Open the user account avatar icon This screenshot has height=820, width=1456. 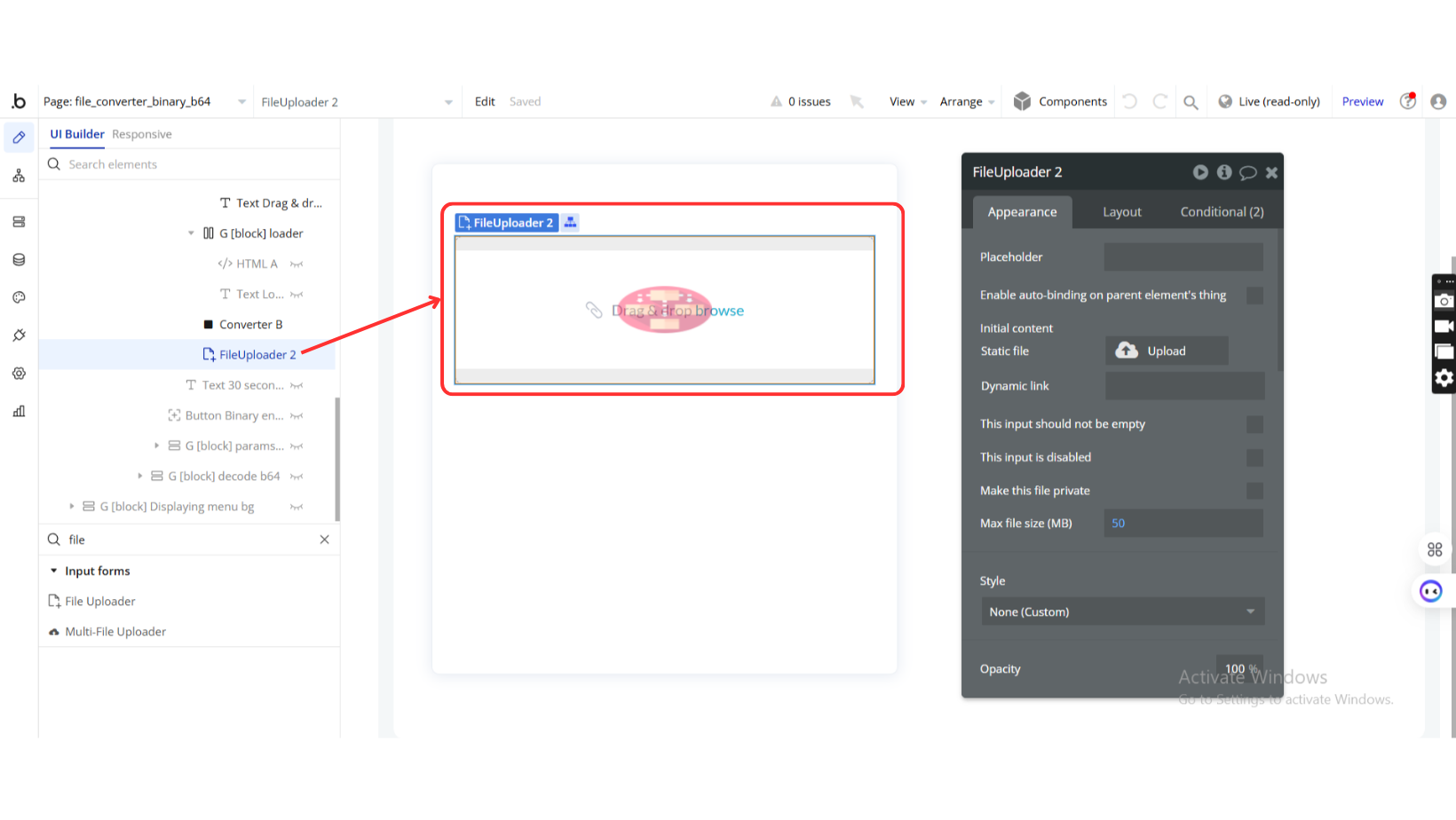[1438, 102]
